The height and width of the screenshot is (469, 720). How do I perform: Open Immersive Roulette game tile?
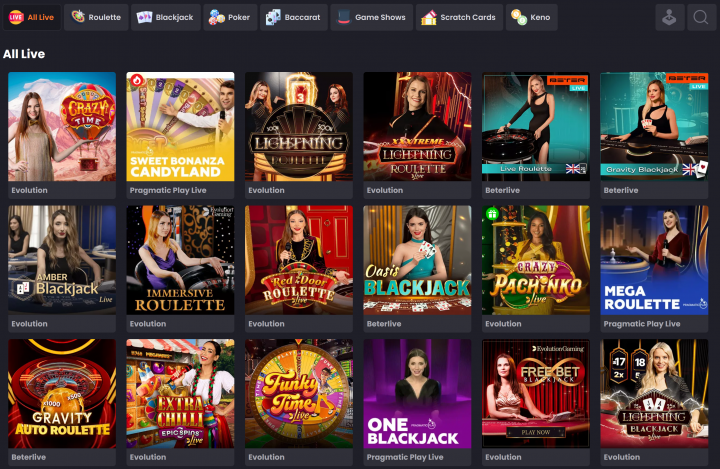180,260
